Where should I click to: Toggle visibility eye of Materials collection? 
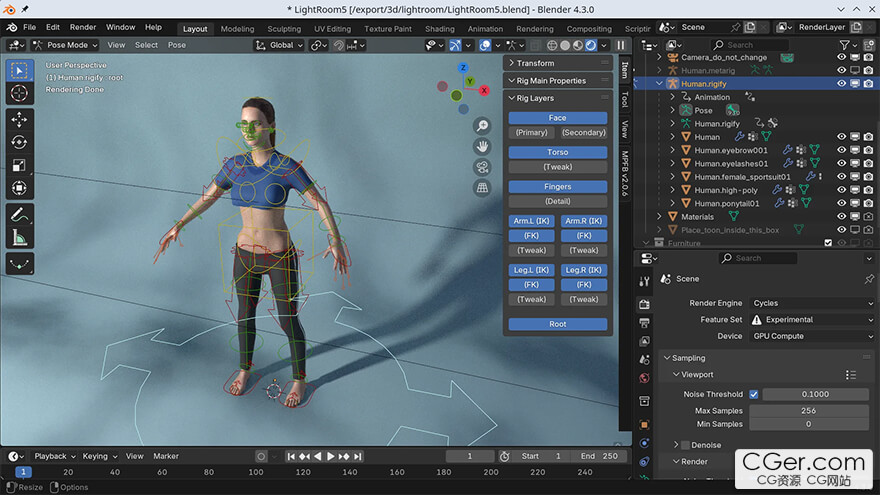841,217
